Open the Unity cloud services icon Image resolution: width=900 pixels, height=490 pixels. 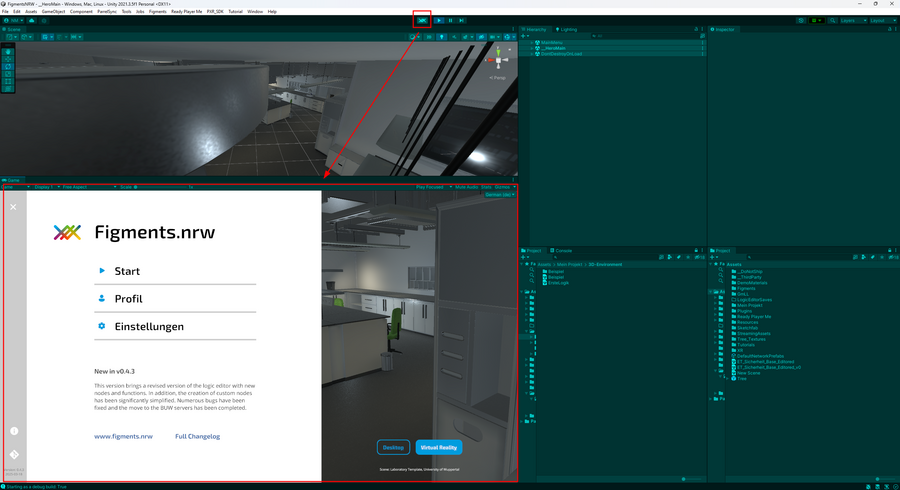(32, 21)
